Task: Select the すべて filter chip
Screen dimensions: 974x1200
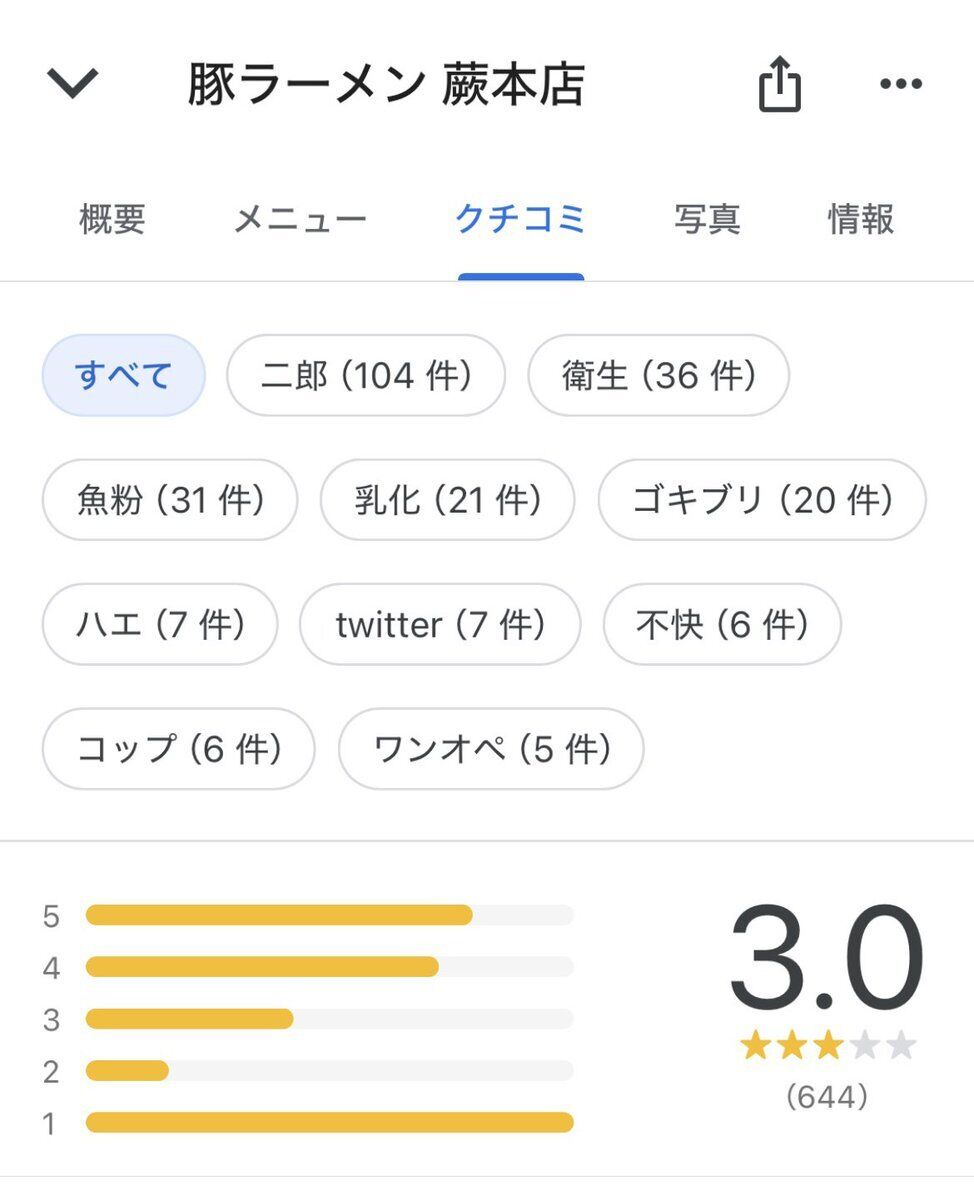Action: click(123, 376)
